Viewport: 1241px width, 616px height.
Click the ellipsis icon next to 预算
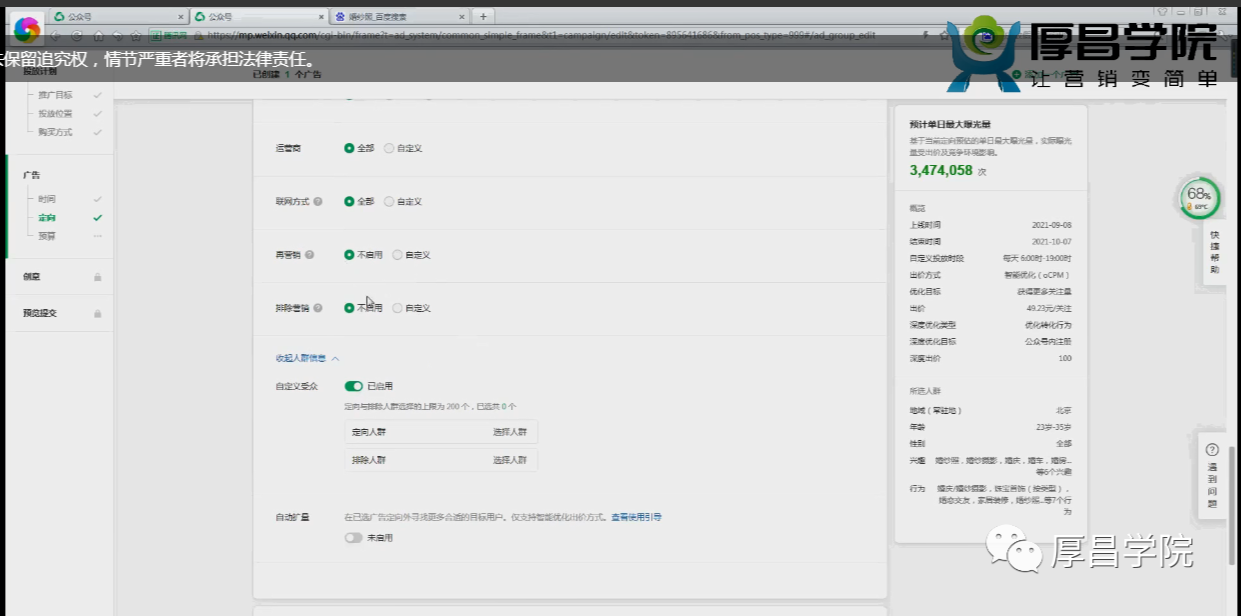point(97,236)
